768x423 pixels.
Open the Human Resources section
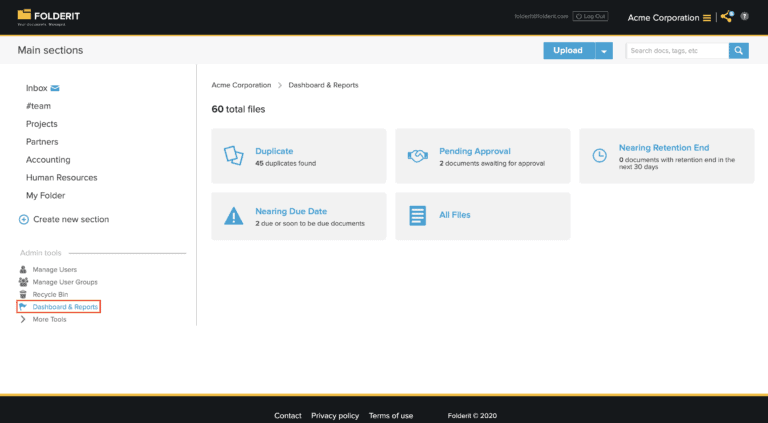pyautogui.click(x=62, y=178)
